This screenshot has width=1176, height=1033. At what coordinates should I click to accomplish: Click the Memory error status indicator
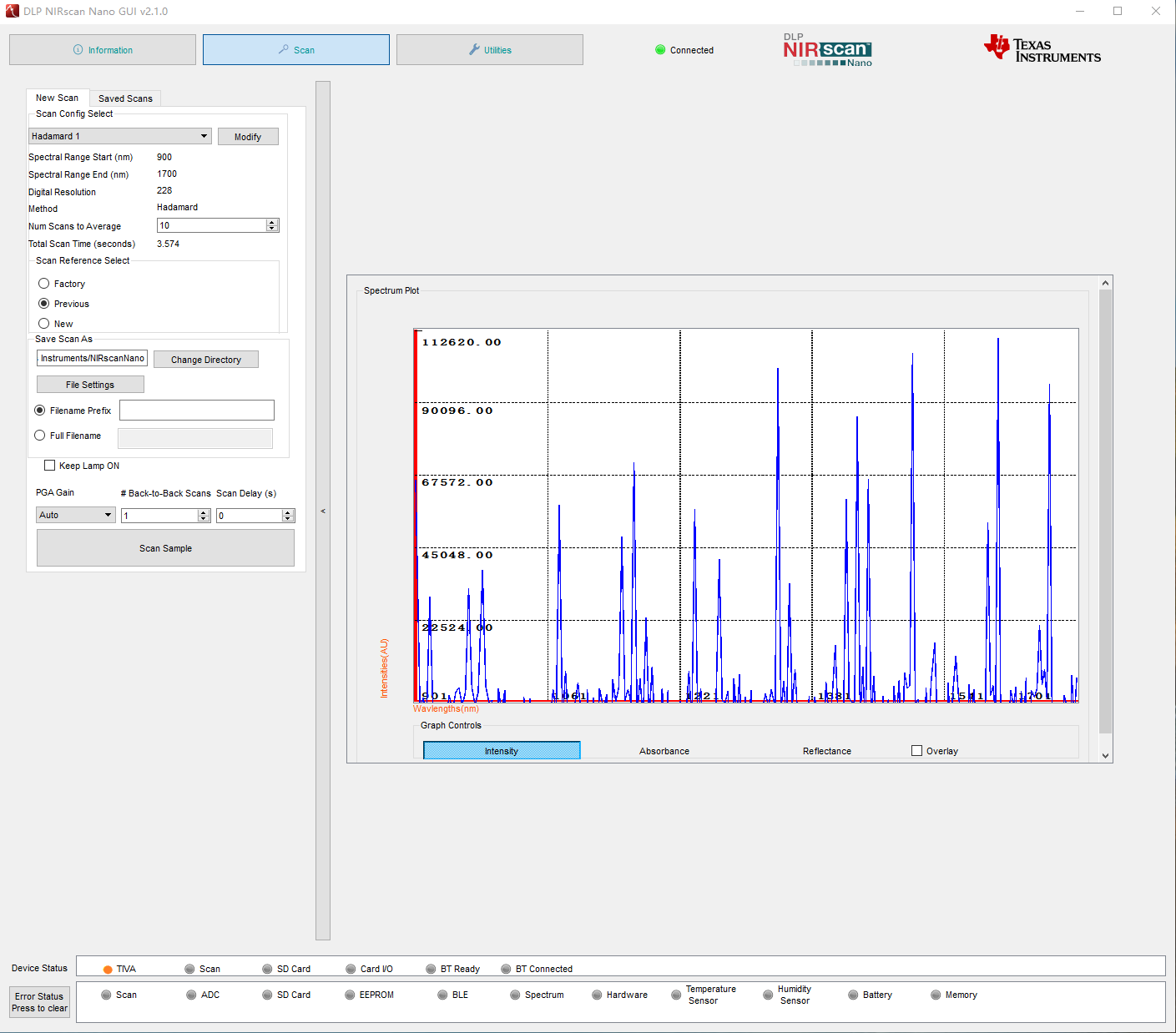coord(936,995)
